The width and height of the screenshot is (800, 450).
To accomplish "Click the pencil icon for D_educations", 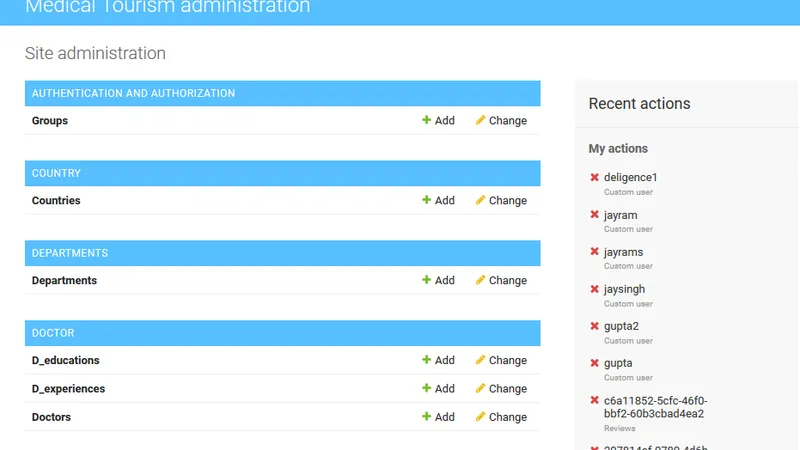I will coord(480,360).
